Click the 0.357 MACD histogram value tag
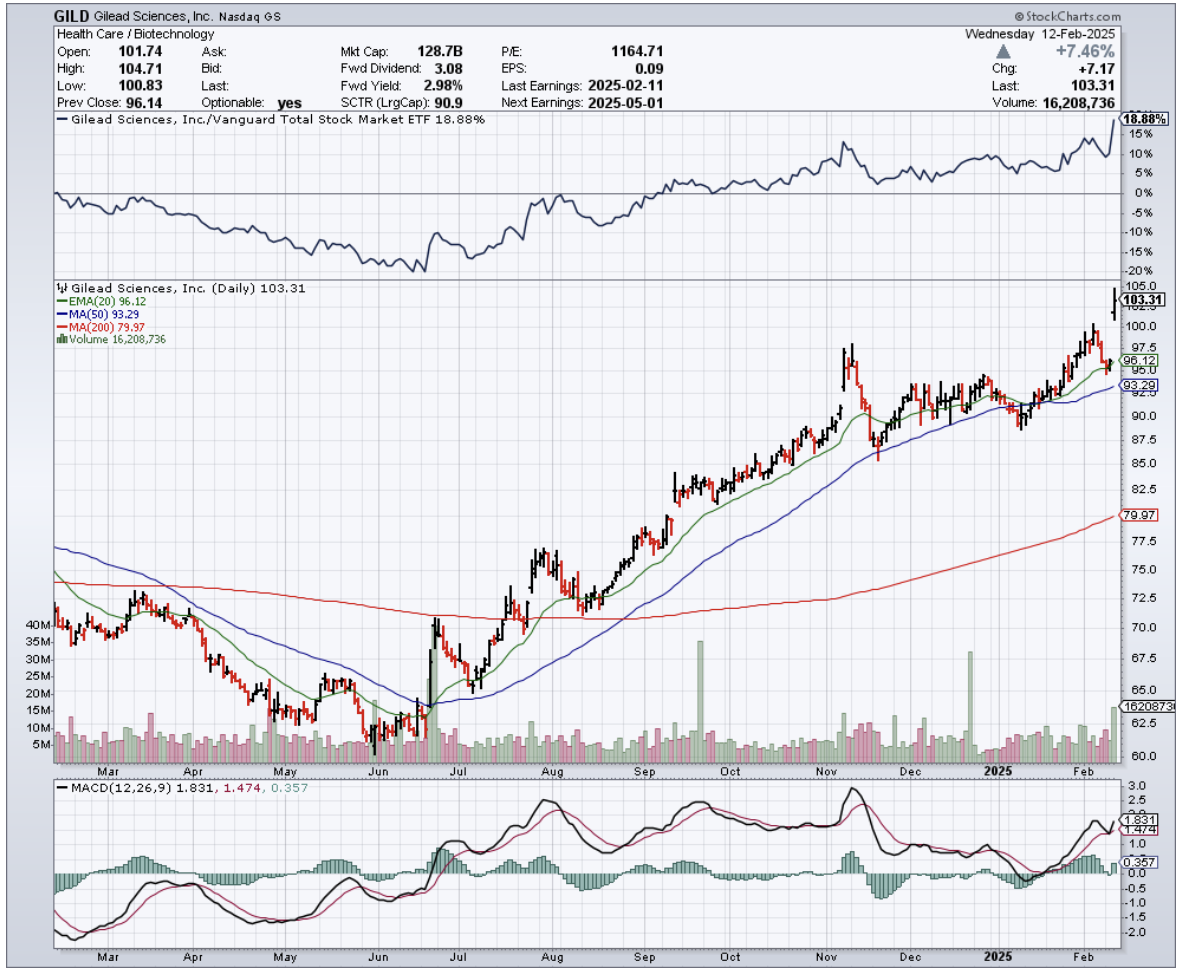This screenshot has height=974, width=1184. coord(1139,861)
